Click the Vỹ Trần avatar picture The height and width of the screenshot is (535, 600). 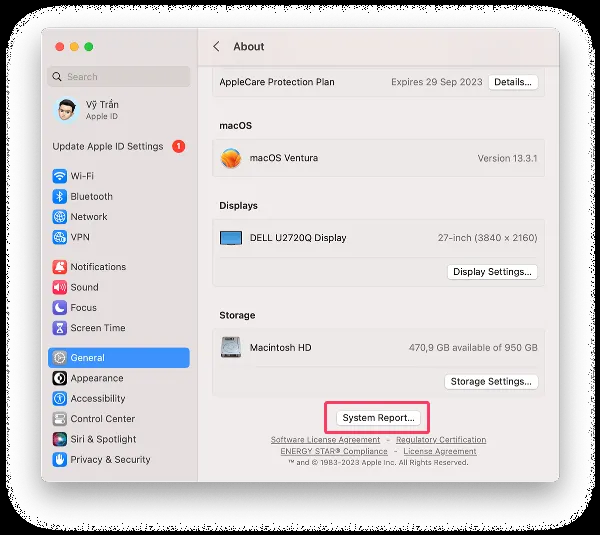67,110
